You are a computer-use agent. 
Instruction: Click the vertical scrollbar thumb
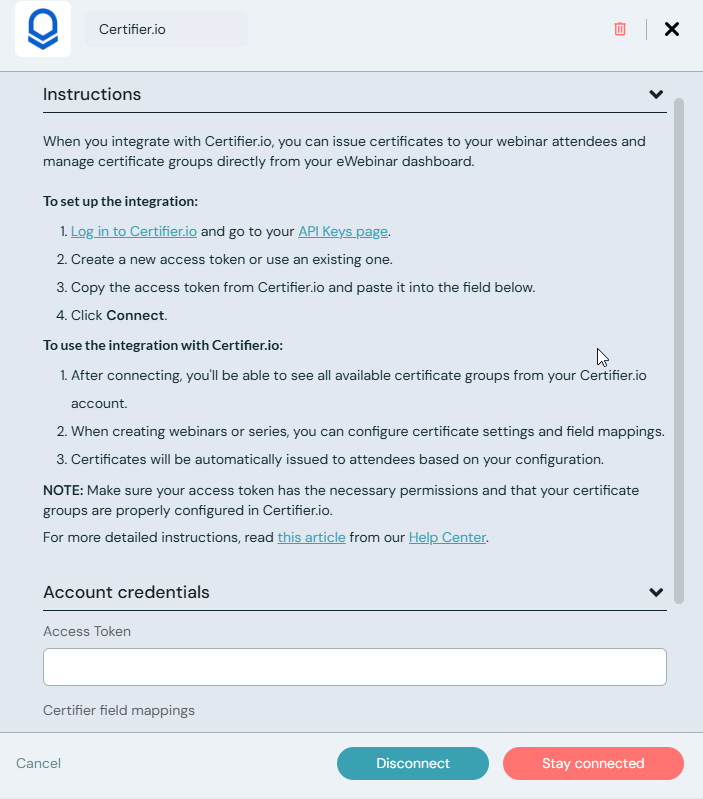point(679,350)
